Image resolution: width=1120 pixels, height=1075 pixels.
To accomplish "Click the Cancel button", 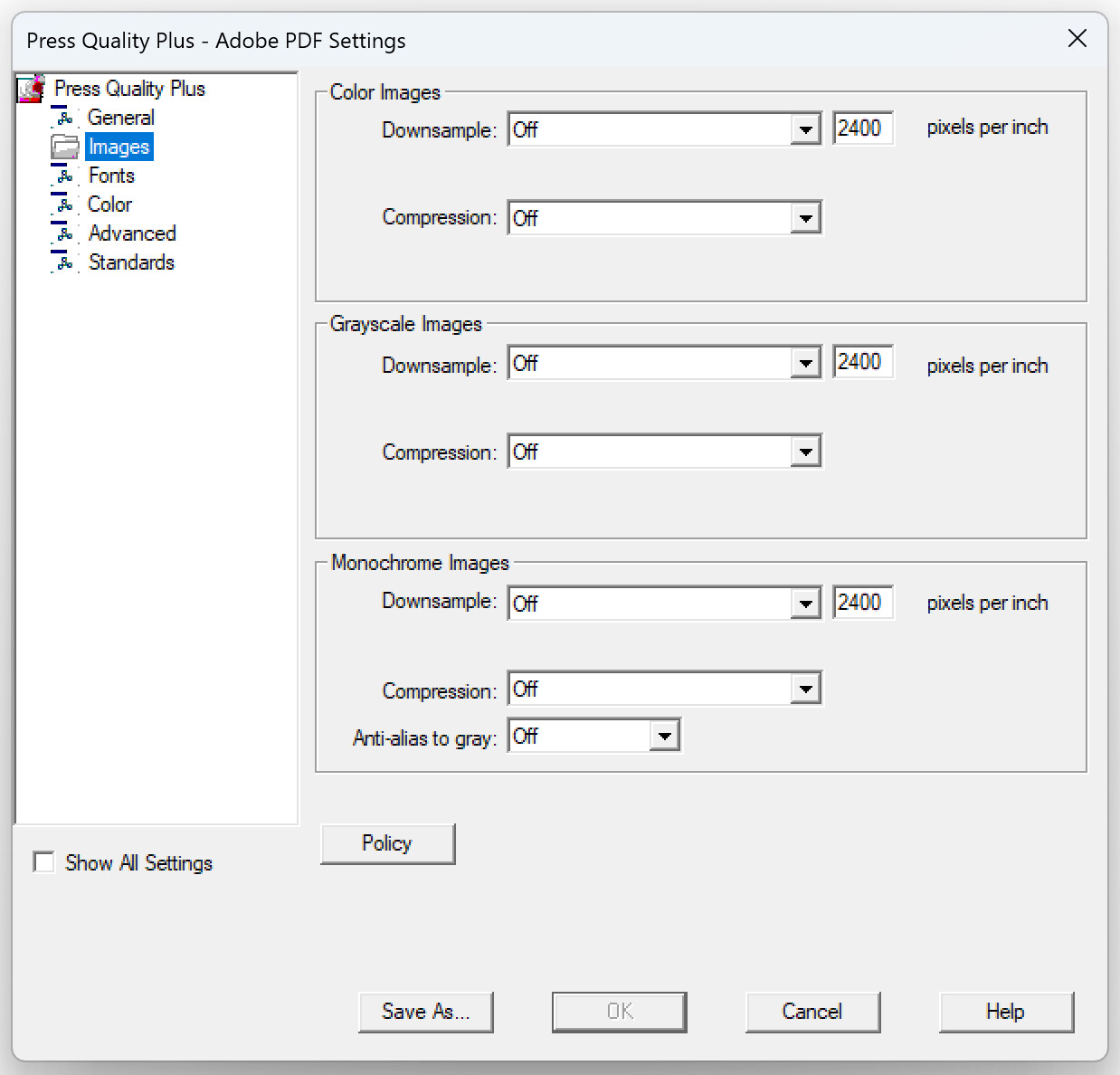I will point(813,1012).
